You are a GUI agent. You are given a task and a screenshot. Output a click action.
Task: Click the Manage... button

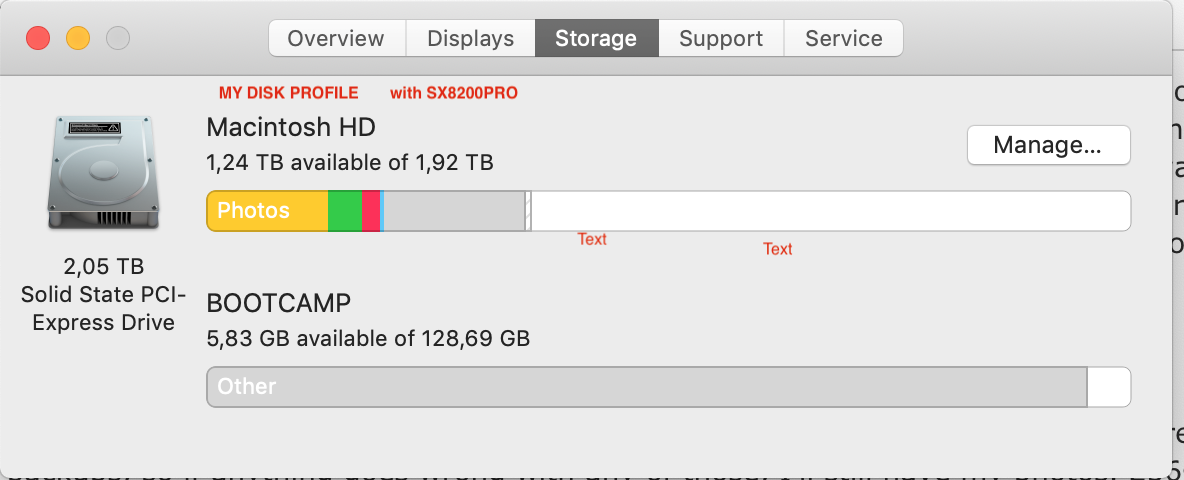coord(1048,146)
